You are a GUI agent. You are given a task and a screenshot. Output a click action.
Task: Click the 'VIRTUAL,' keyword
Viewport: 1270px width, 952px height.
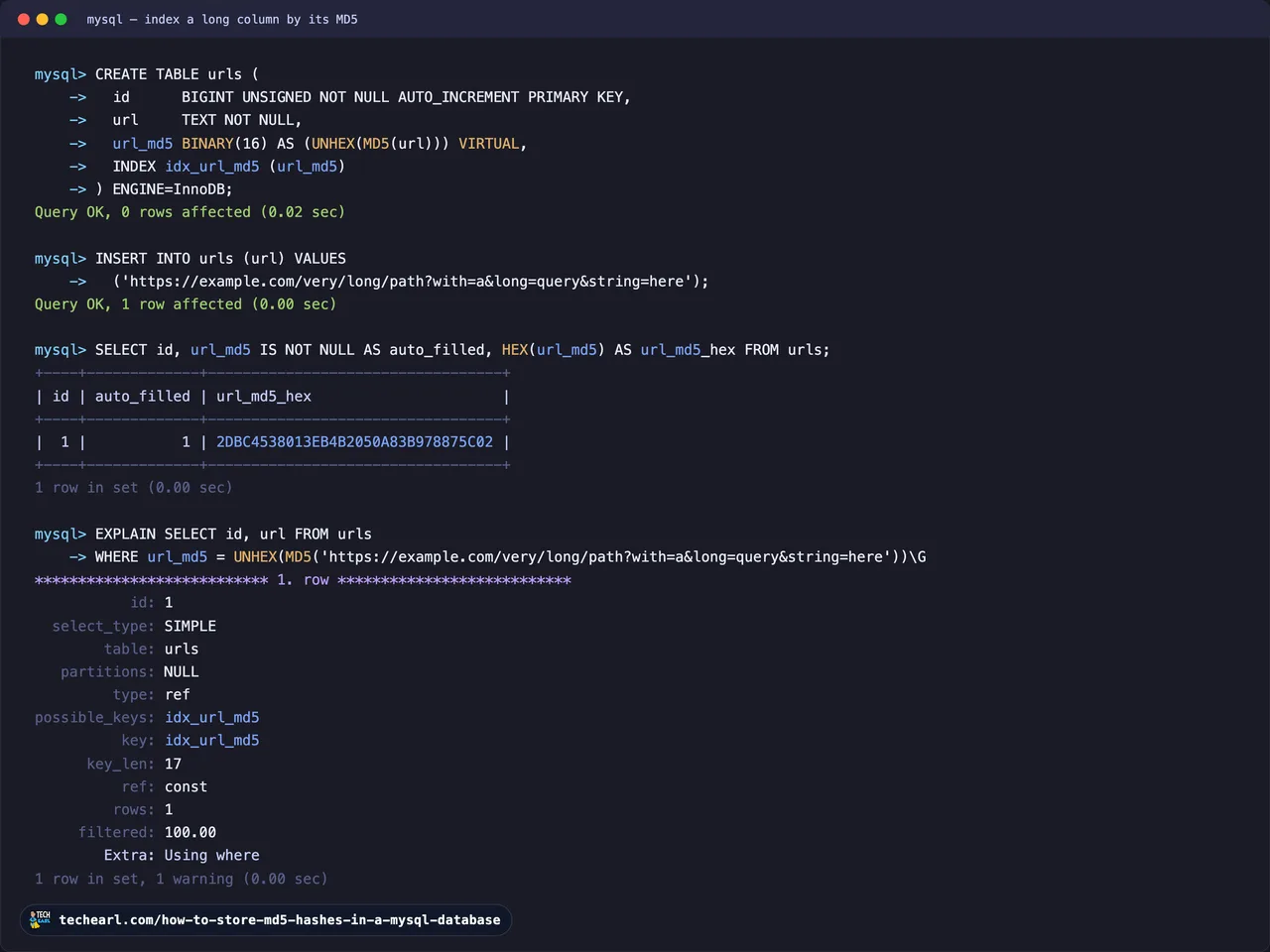point(492,144)
